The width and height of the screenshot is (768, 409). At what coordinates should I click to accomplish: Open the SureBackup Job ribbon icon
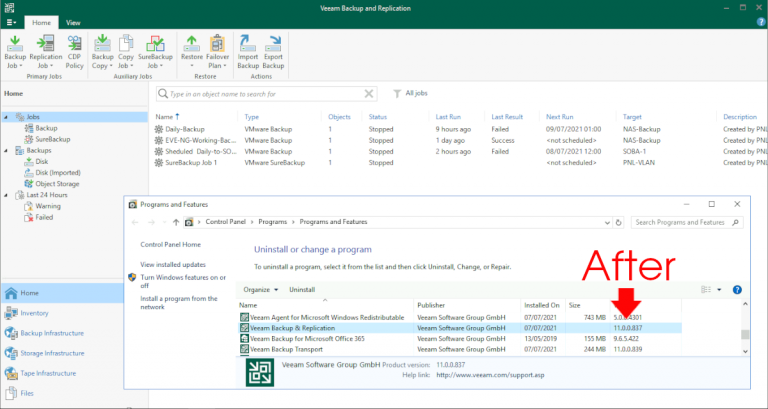[x=155, y=52]
